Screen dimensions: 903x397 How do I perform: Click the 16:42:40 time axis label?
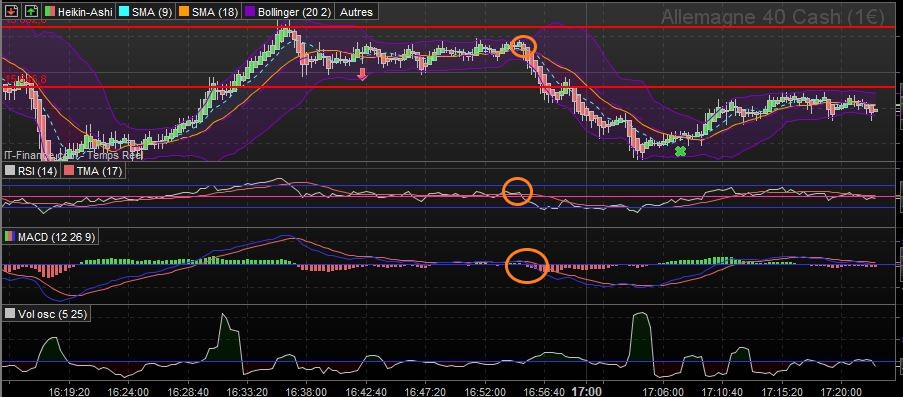tap(365, 392)
